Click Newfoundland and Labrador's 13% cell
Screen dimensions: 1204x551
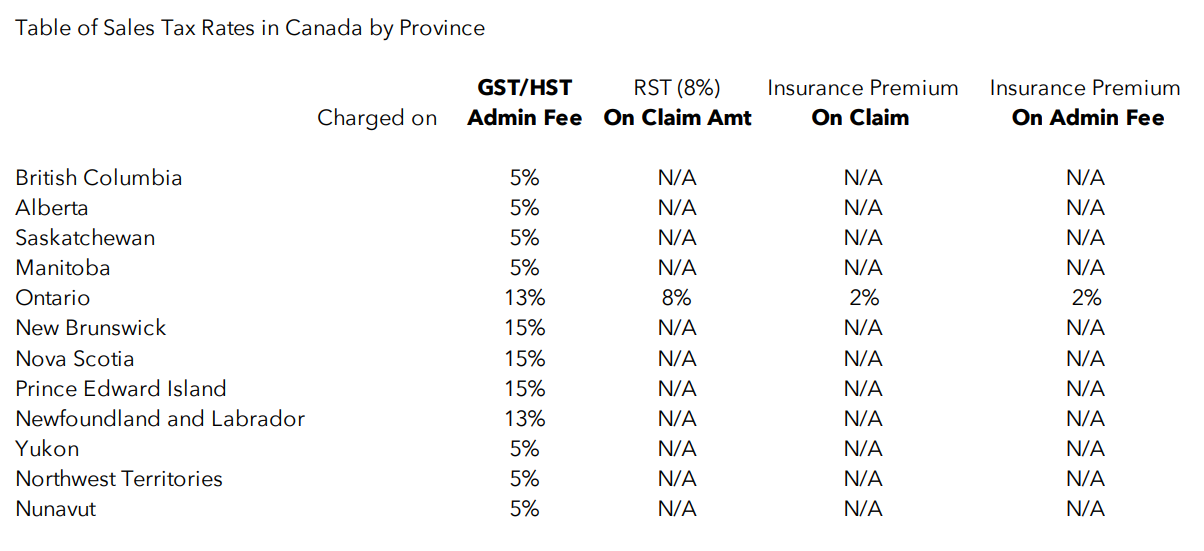pyautogui.click(x=525, y=418)
